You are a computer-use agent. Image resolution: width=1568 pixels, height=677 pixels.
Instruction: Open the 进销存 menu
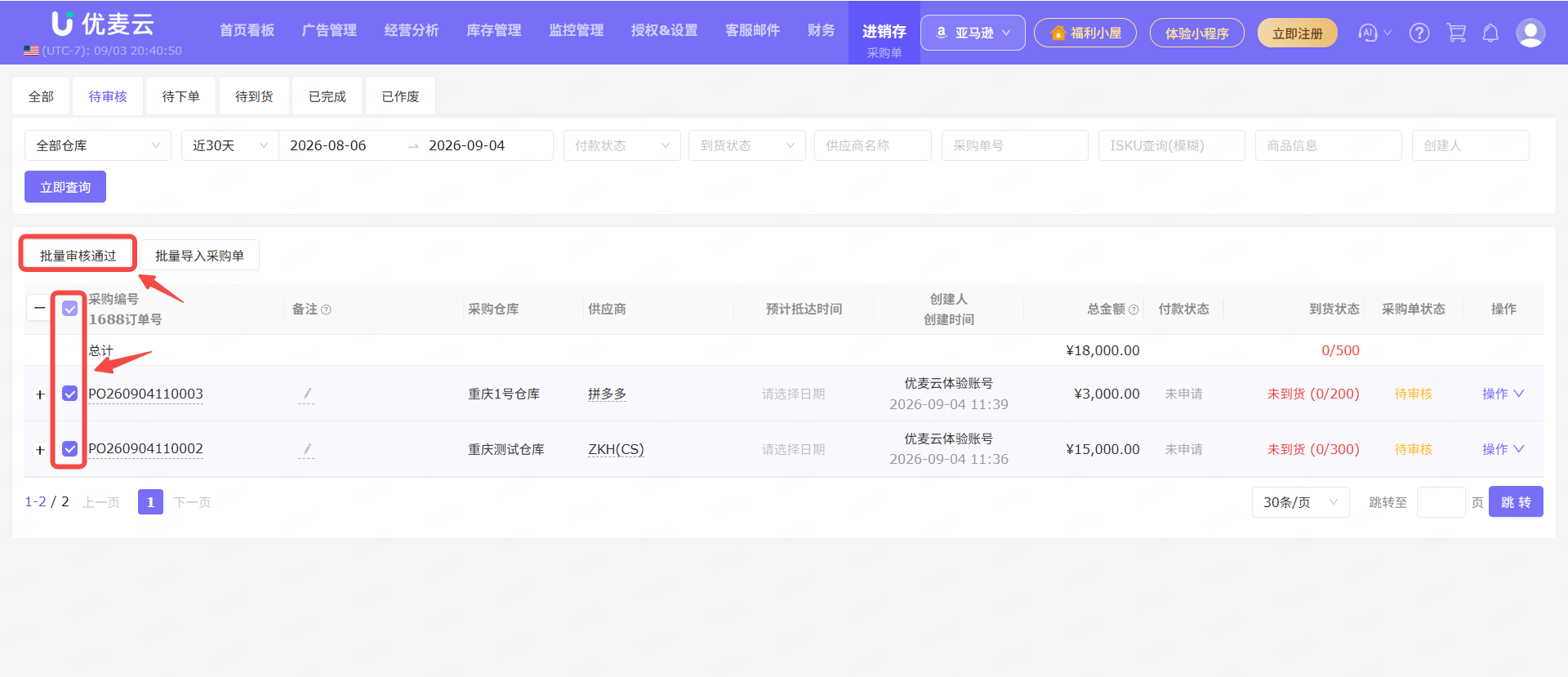click(884, 31)
